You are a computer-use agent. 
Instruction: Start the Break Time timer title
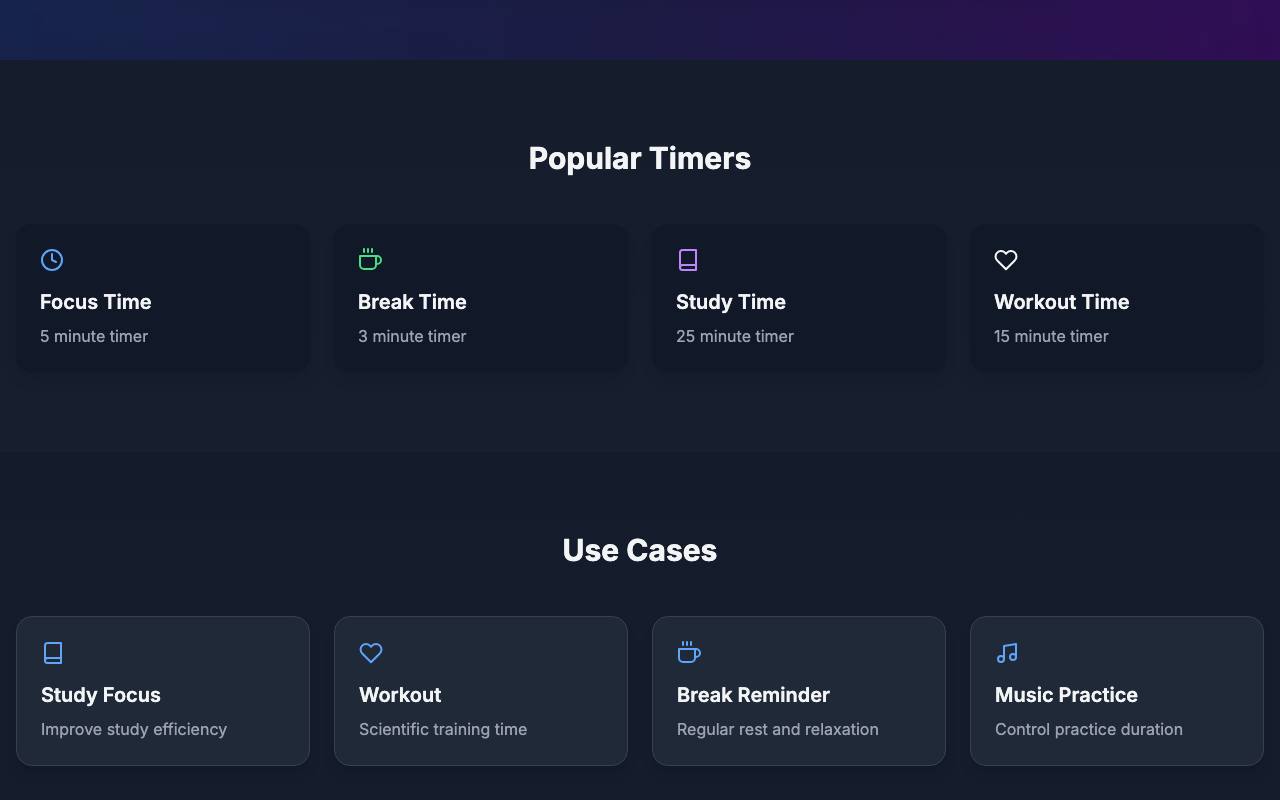tap(412, 302)
